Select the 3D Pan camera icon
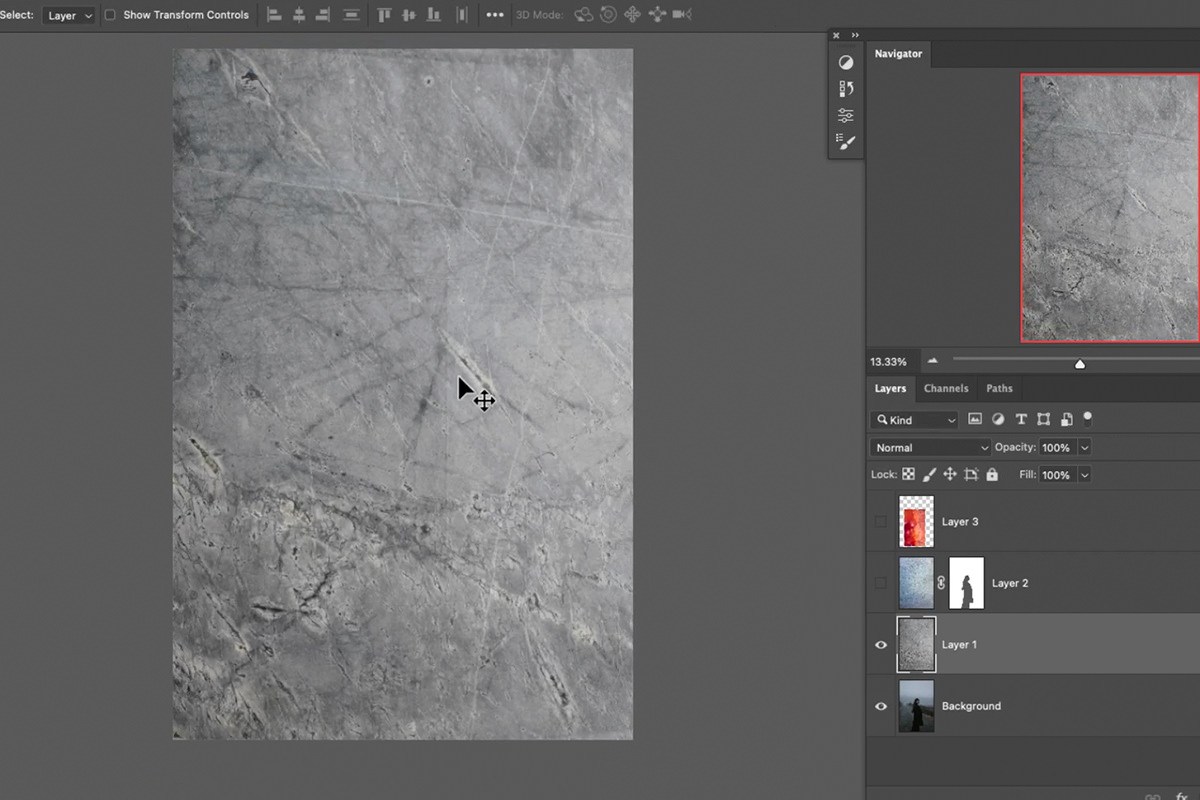Screen dimensions: 1200x800 click(632, 15)
